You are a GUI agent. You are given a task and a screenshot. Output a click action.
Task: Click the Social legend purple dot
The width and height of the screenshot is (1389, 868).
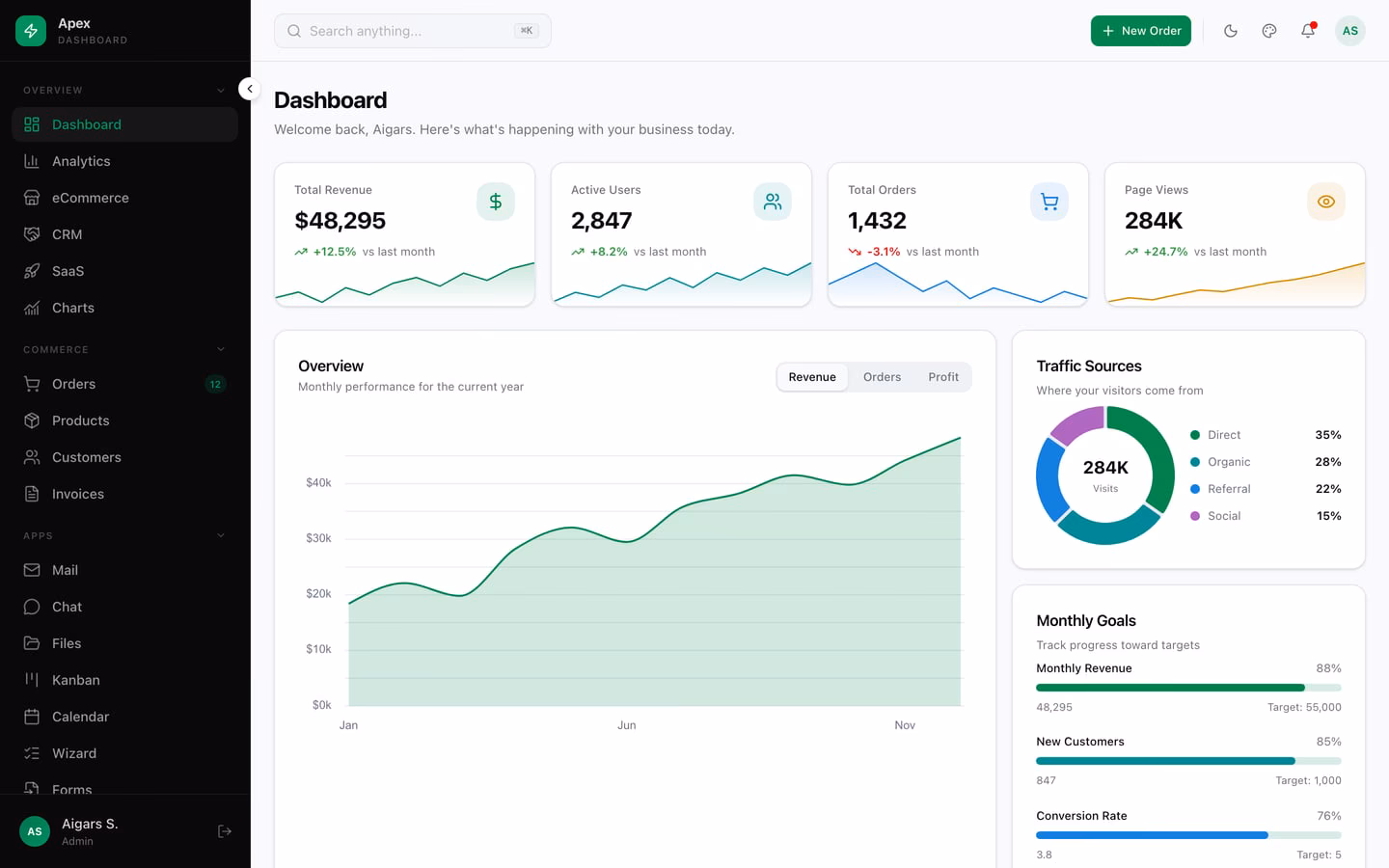(x=1195, y=516)
